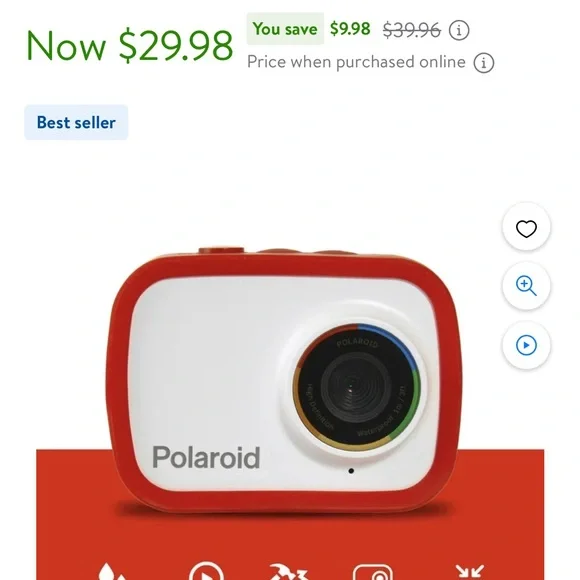
Task: Click the hammer shockproof feature icon
Action: [x=288, y=571]
